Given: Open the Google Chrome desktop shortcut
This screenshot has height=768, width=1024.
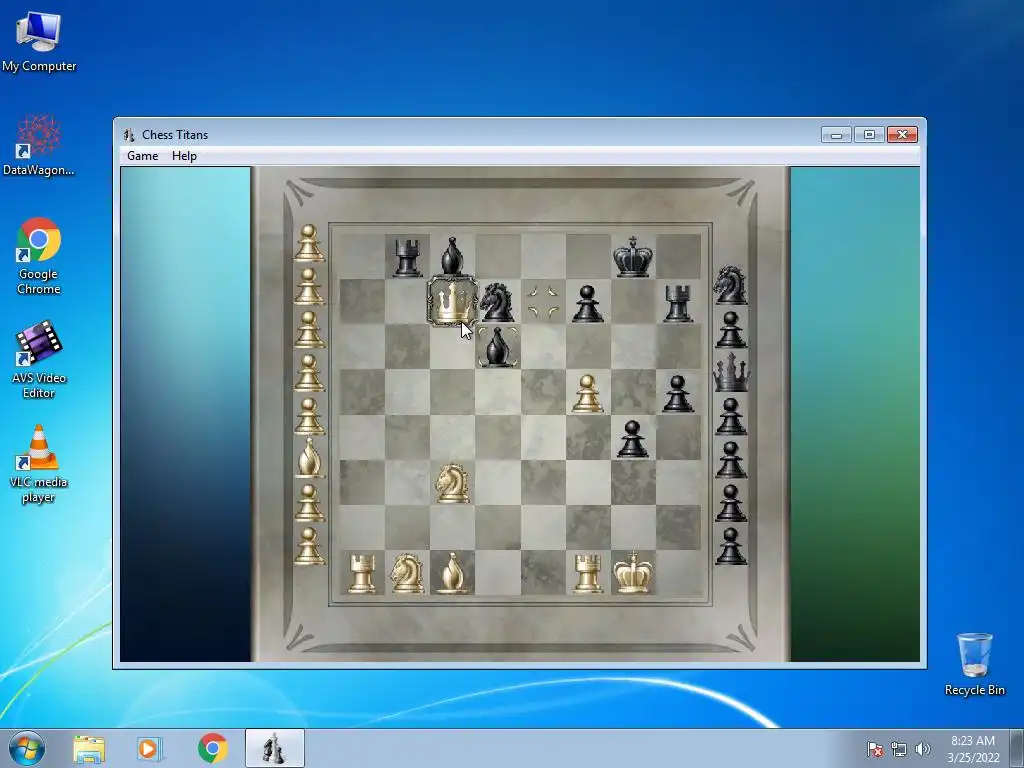Looking at the screenshot, I should point(39,256).
